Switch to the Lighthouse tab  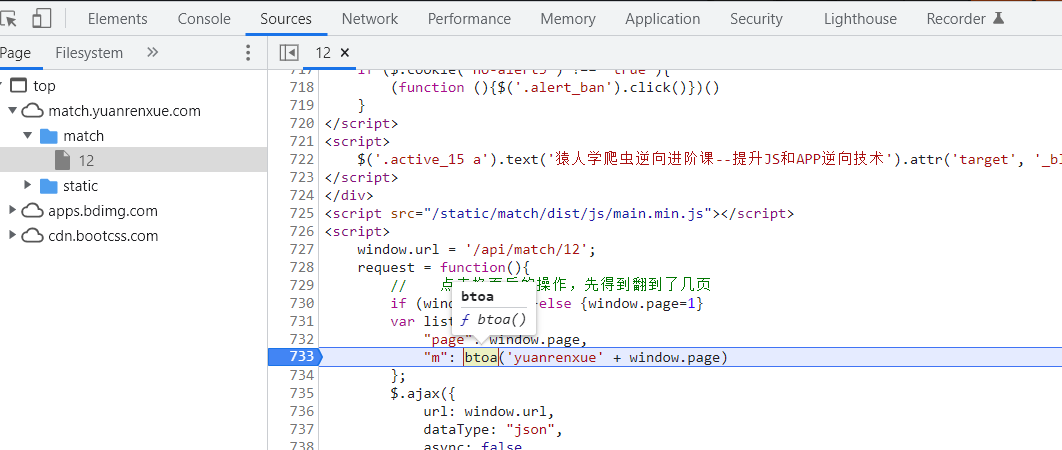click(x=860, y=19)
